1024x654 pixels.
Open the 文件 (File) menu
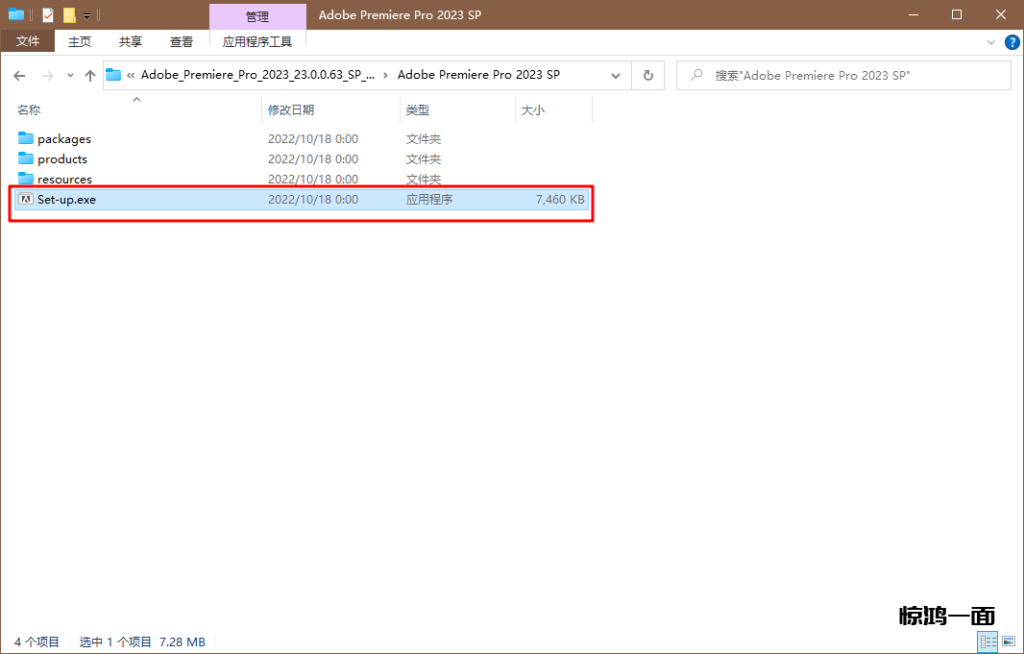pos(28,41)
